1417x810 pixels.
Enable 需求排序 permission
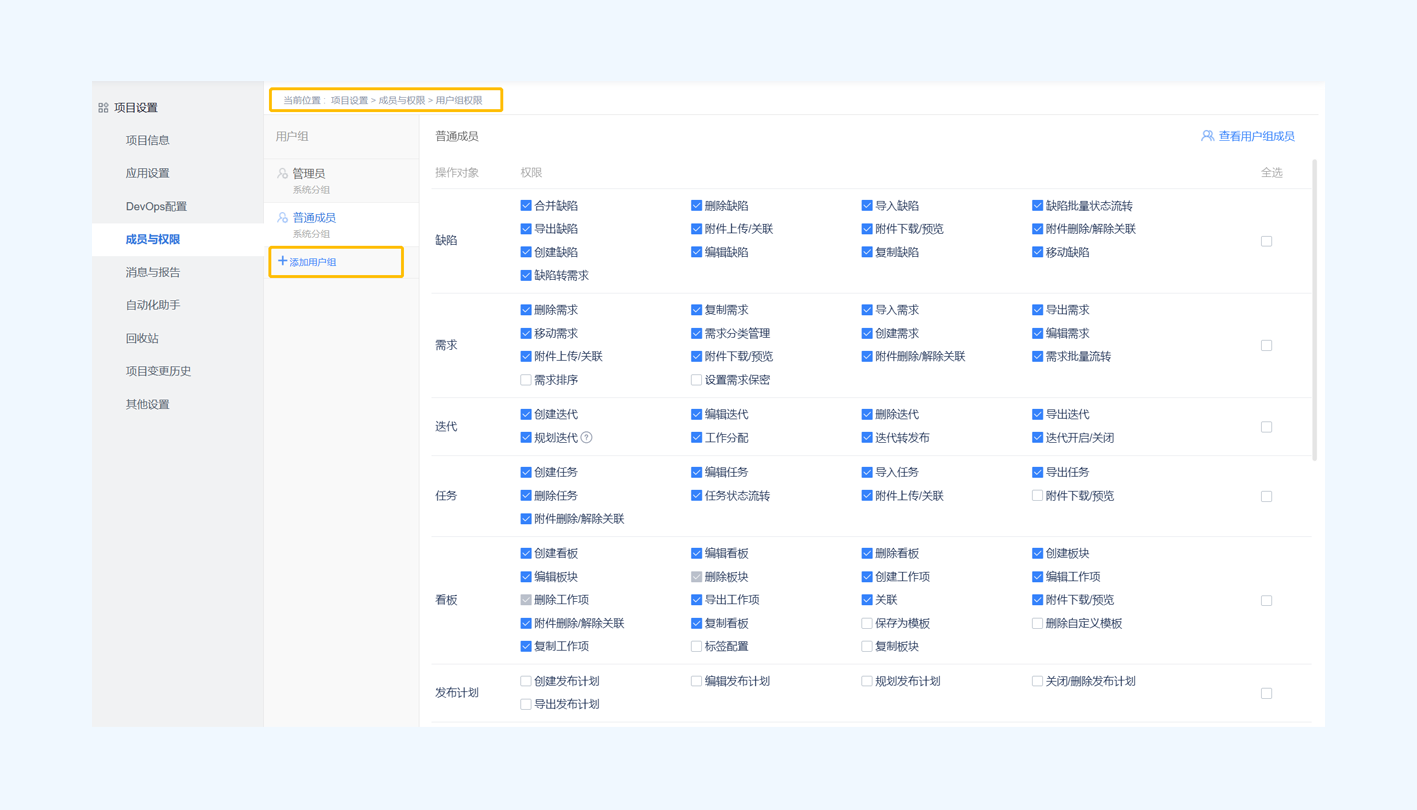tap(526, 380)
